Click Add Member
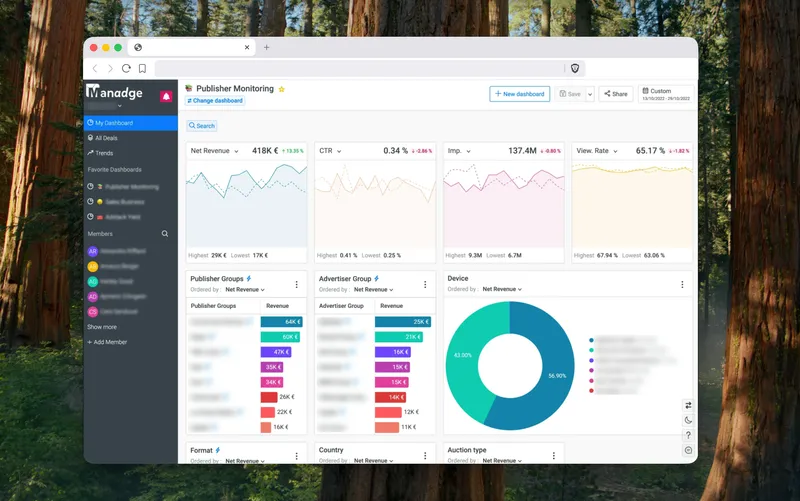This screenshot has height=501, width=800. [x=107, y=342]
